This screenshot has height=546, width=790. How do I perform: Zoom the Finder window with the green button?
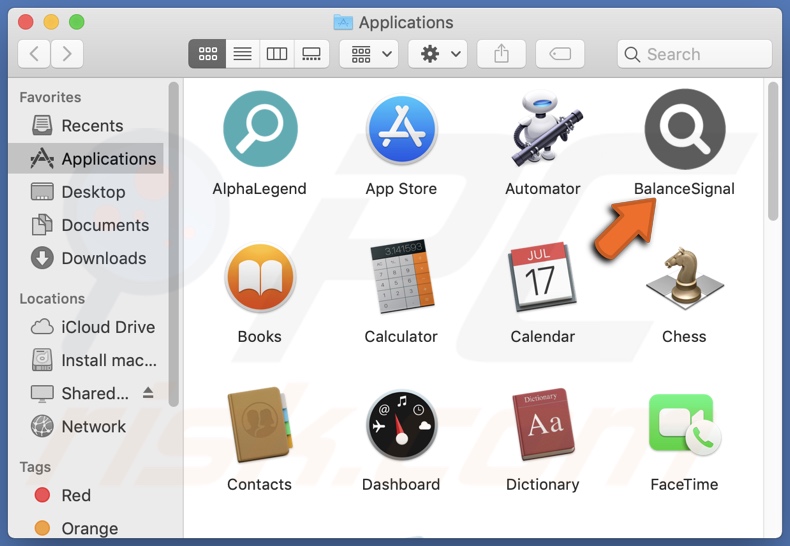coord(77,22)
